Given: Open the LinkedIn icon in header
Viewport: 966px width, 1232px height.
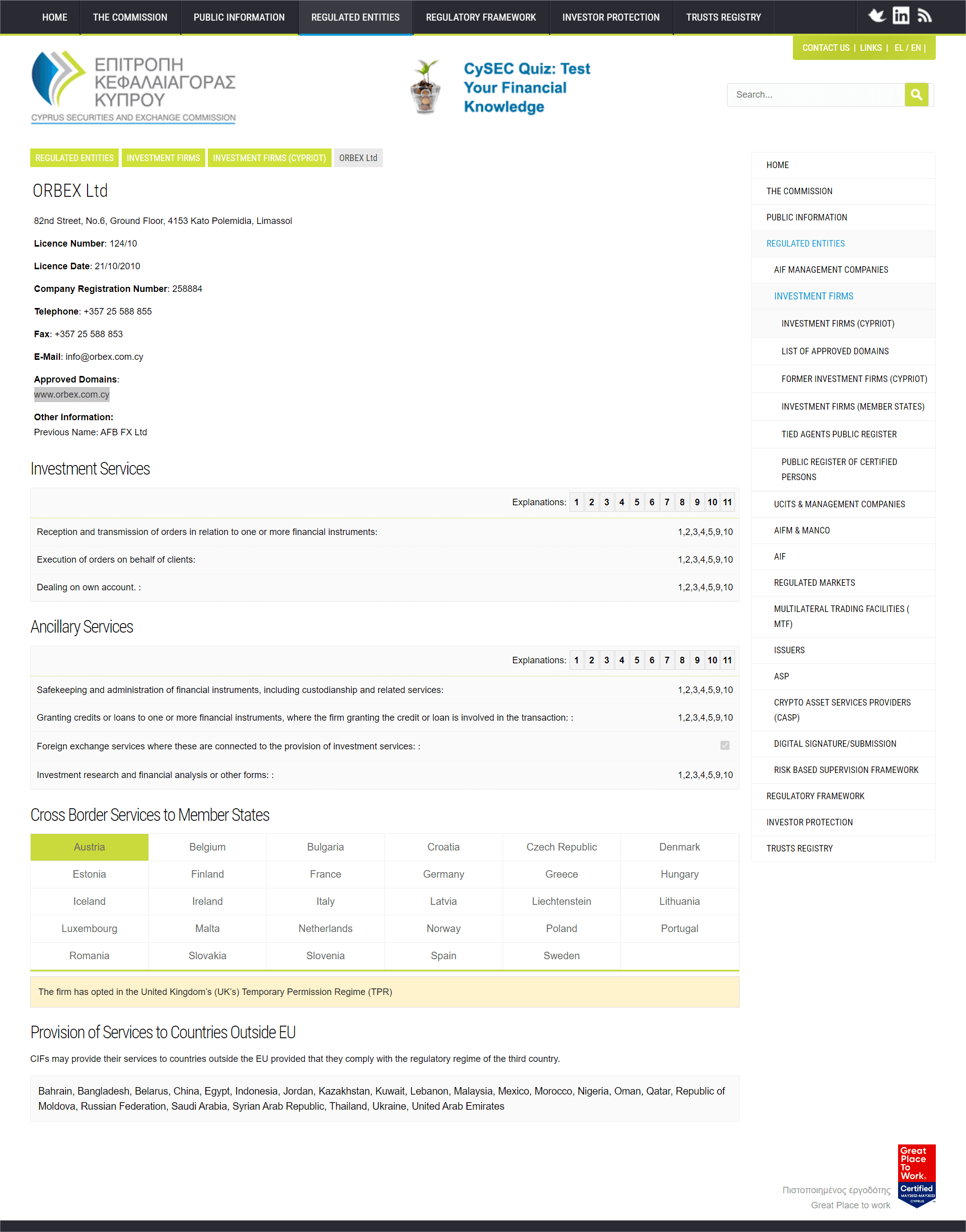Looking at the screenshot, I should 901,16.
